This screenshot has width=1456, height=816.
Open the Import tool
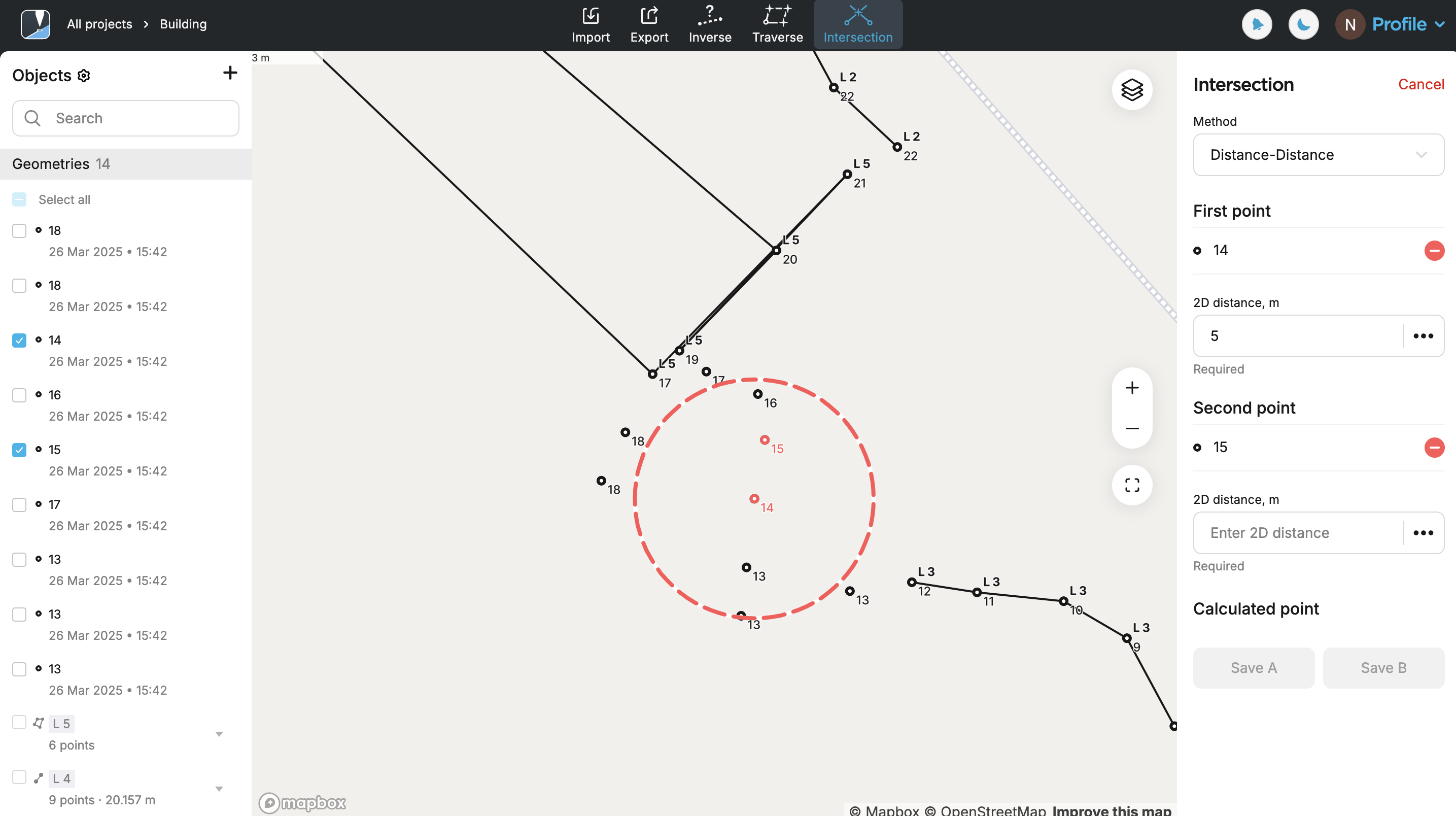tap(590, 25)
